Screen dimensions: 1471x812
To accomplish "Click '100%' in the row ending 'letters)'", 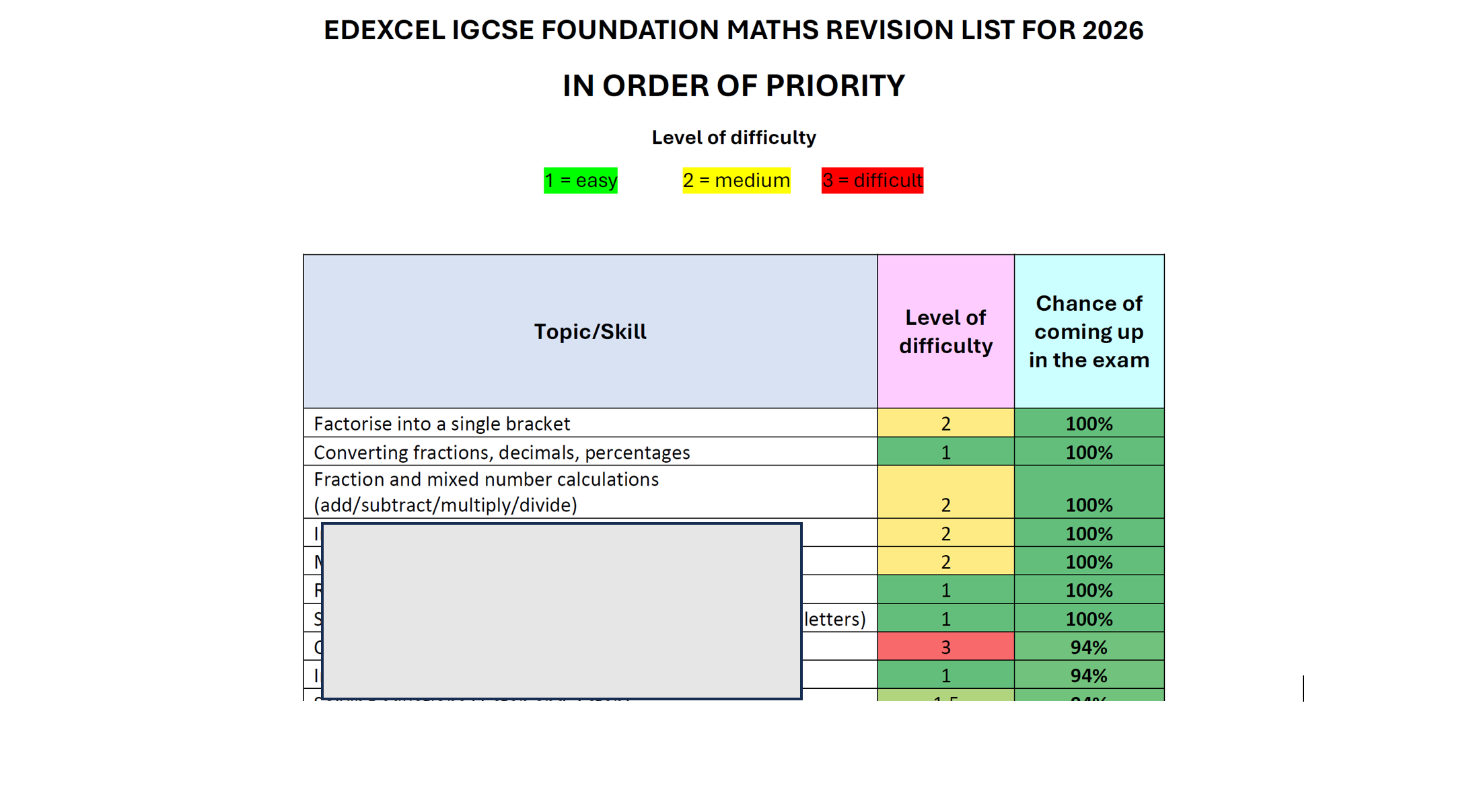I will pyautogui.click(x=1089, y=618).
